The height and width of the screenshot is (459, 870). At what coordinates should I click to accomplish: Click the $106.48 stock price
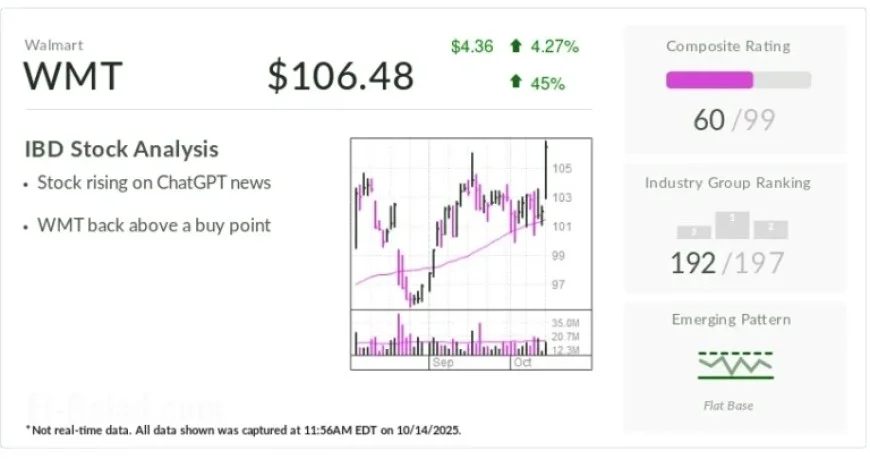tap(341, 76)
